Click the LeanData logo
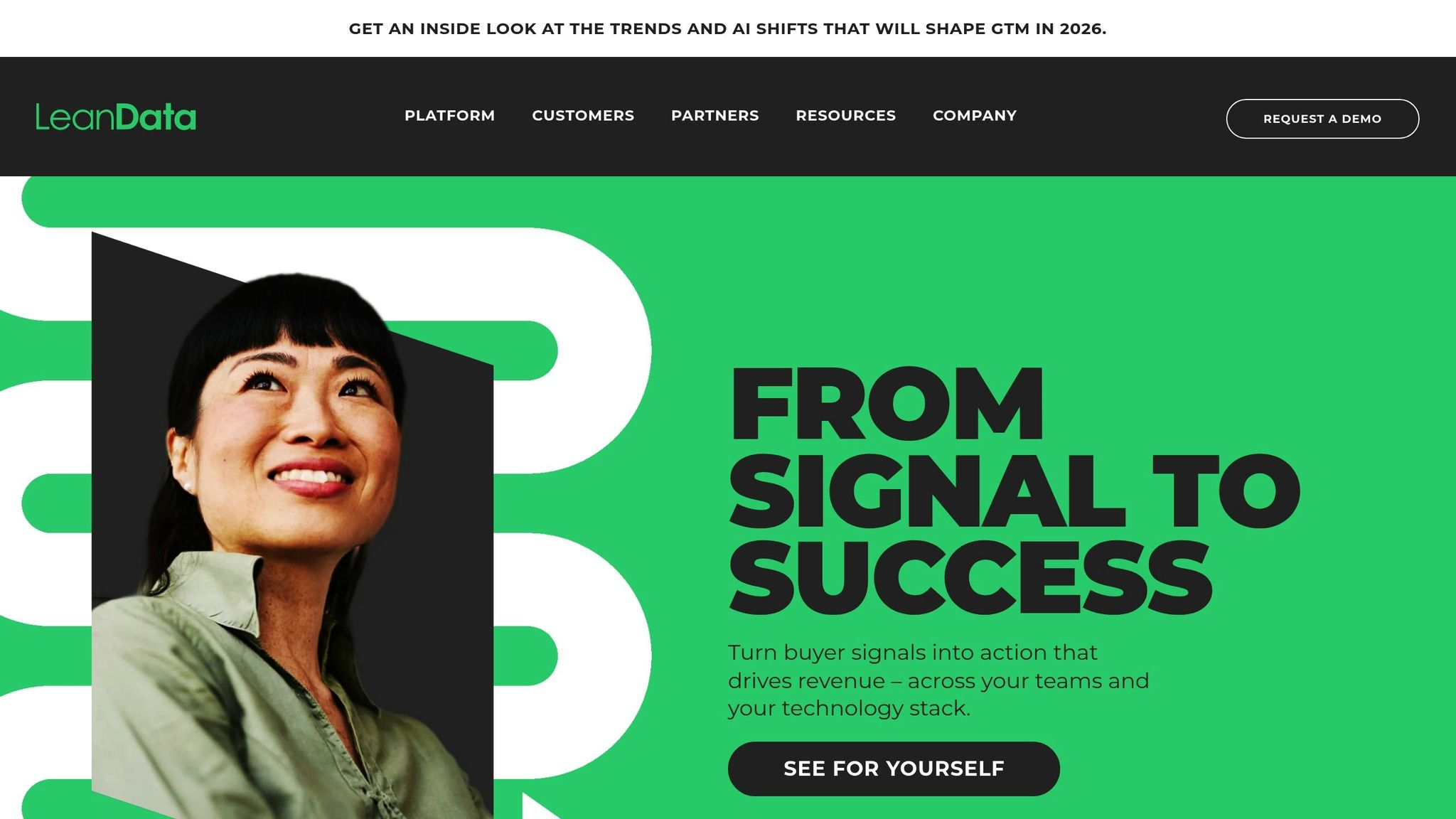Screen dimensions: 1456x819 pyautogui.click(x=116, y=117)
